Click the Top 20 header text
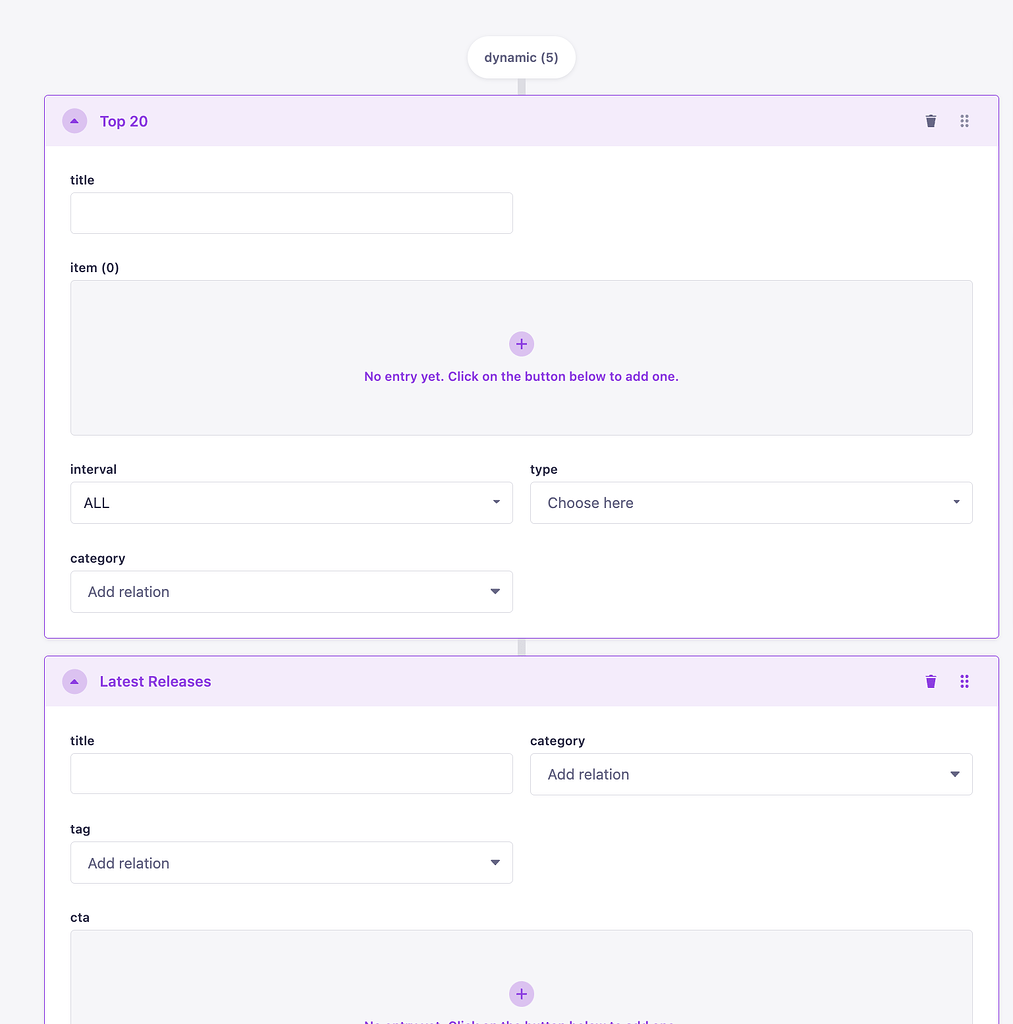 [123, 120]
